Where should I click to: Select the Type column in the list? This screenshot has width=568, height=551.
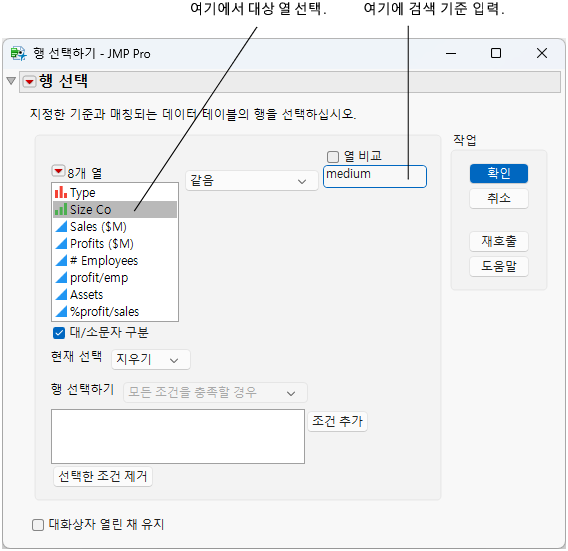coord(115,192)
